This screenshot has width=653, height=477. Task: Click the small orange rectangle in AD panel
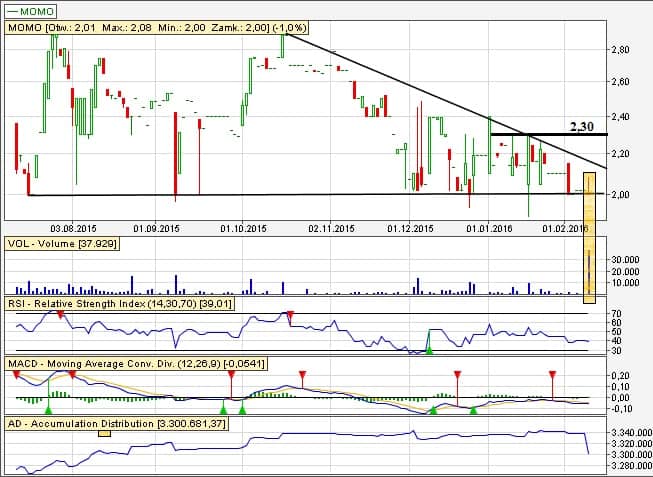point(104,433)
